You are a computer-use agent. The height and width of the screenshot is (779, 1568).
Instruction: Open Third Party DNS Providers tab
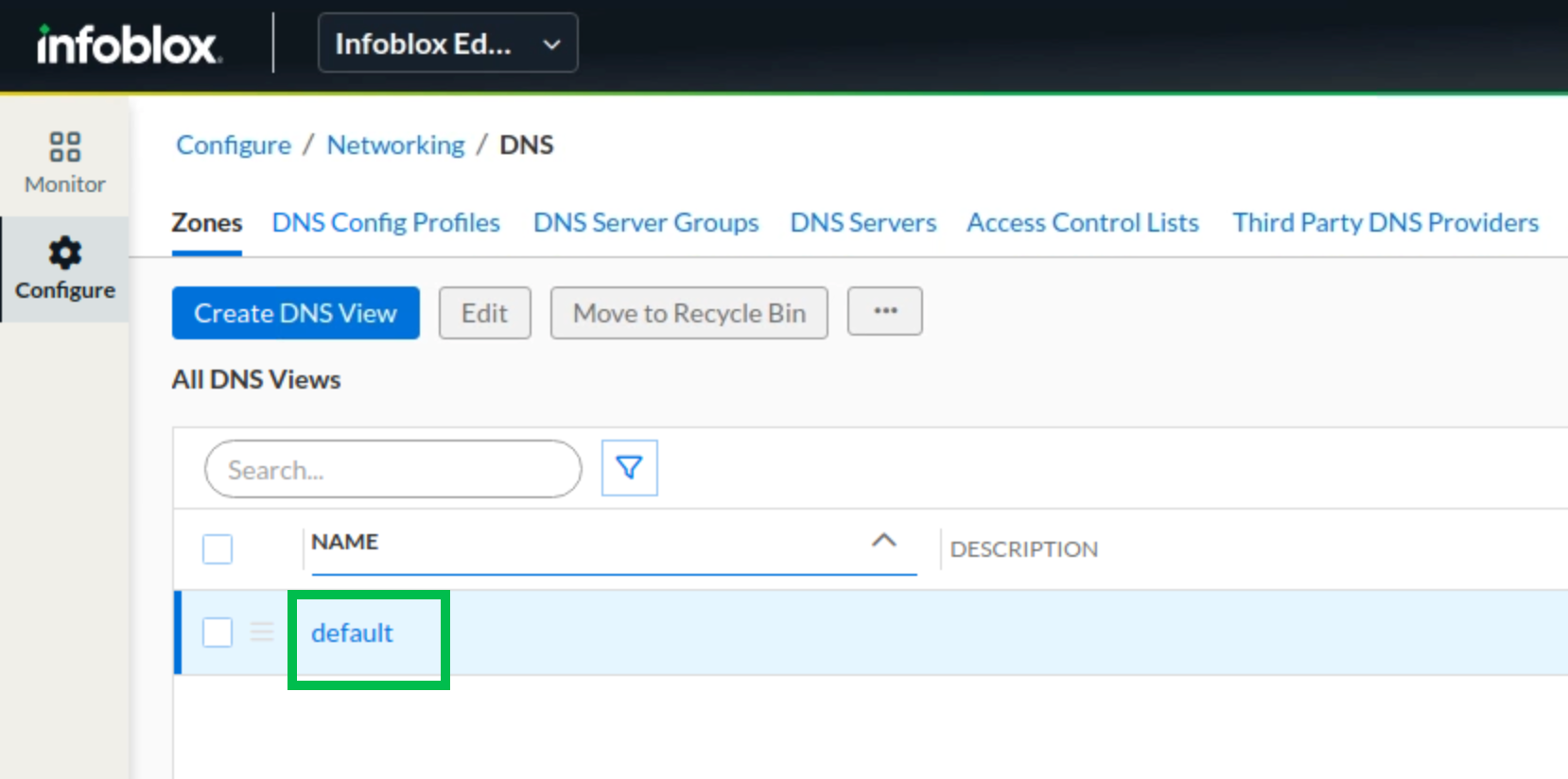click(1385, 223)
